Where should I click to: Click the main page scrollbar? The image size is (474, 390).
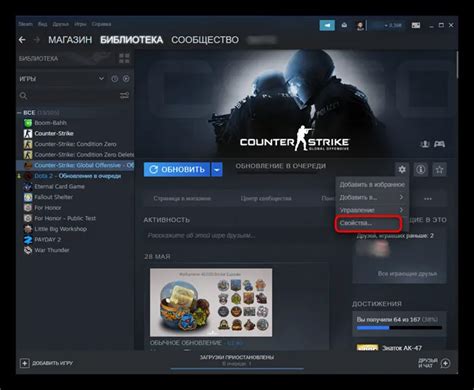(x=457, y=64)
